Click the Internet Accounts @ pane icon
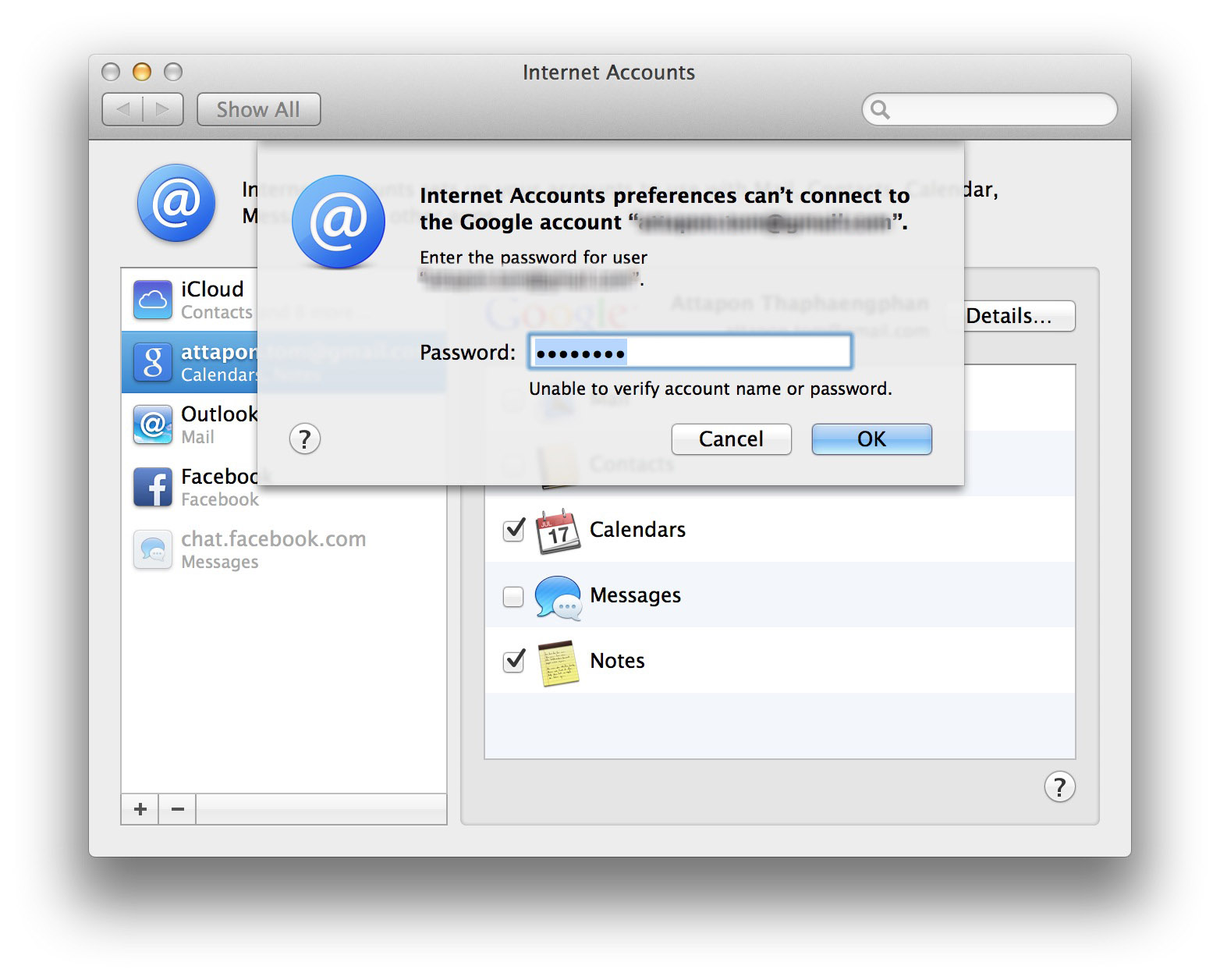The image size is (1220, 980). (x=176, y=203)
